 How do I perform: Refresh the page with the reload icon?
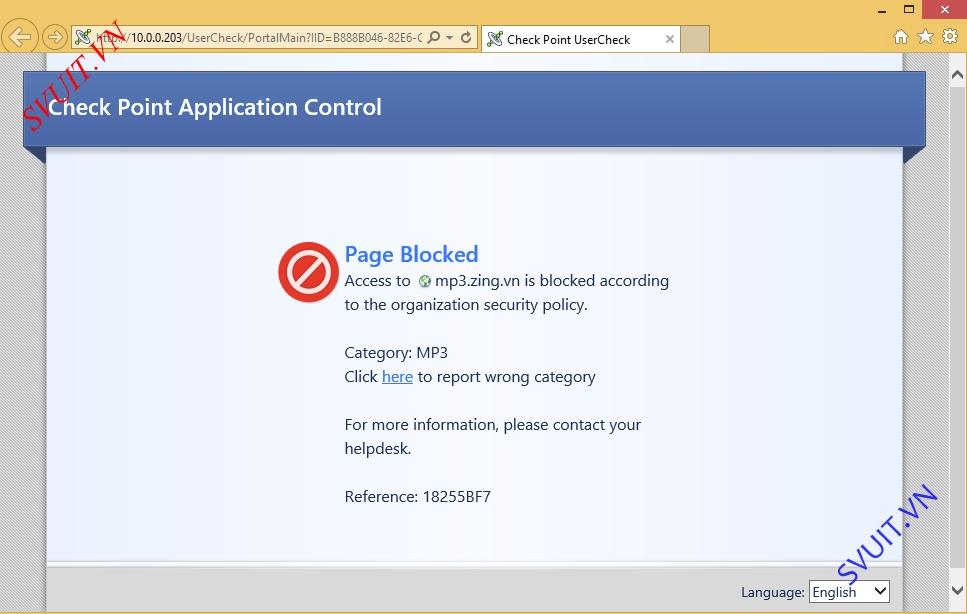pos(466,38)
